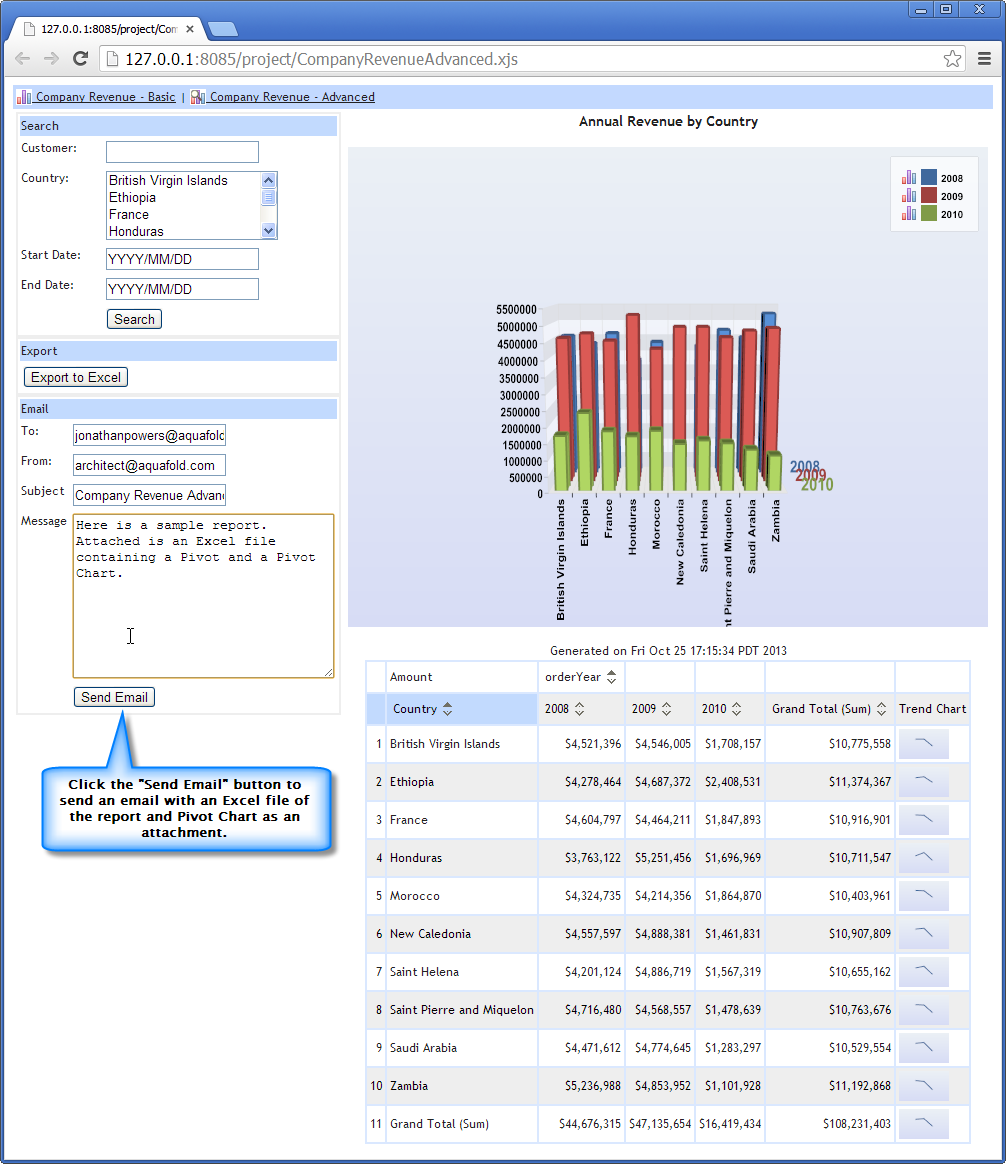This screenshot has width=1006, height=1164.
Task: Open Company Revenue - Advanced link
Action: click(x=291, y=97)
